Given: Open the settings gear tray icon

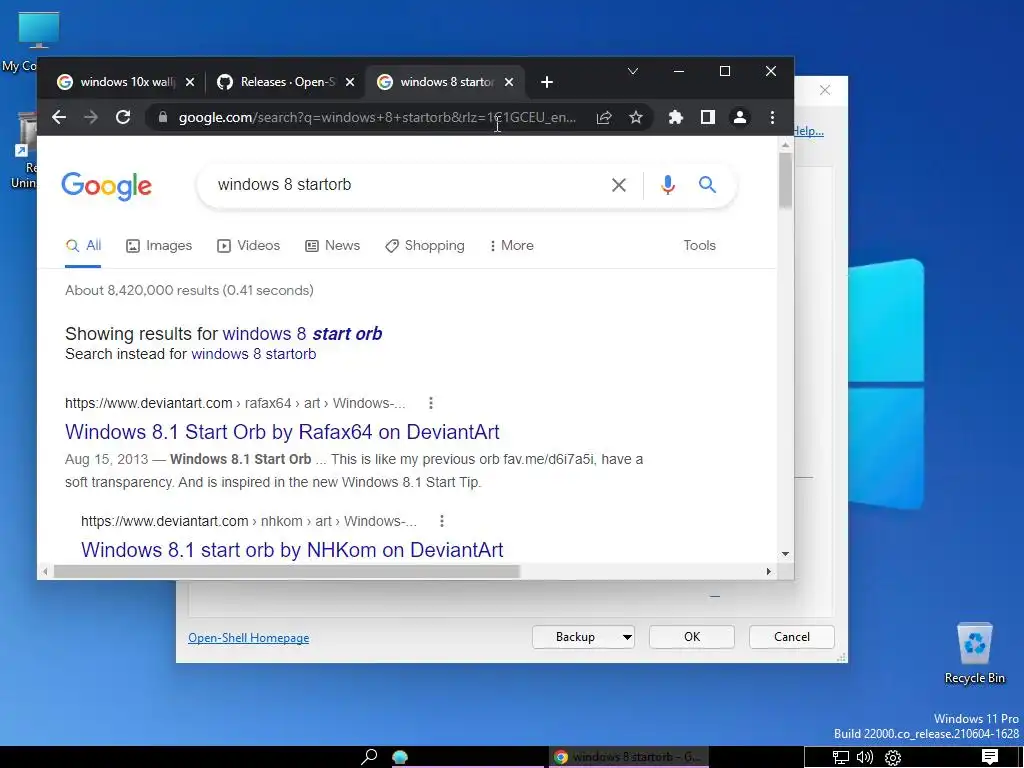Looking at the screenshot, I should click(x=893, y=758).
